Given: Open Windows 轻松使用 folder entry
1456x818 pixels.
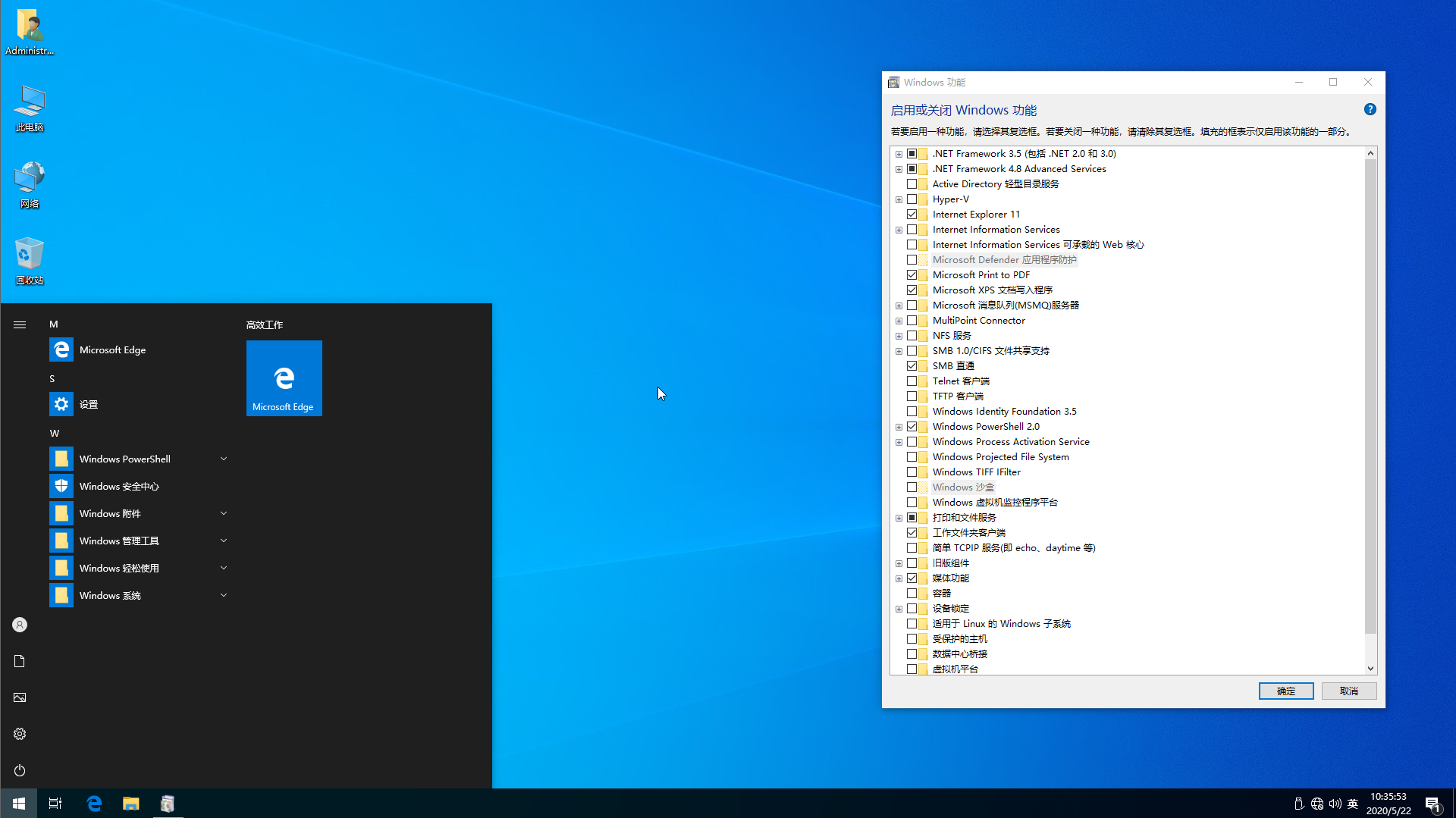Looking at the screenshot, I should point(140,568).
